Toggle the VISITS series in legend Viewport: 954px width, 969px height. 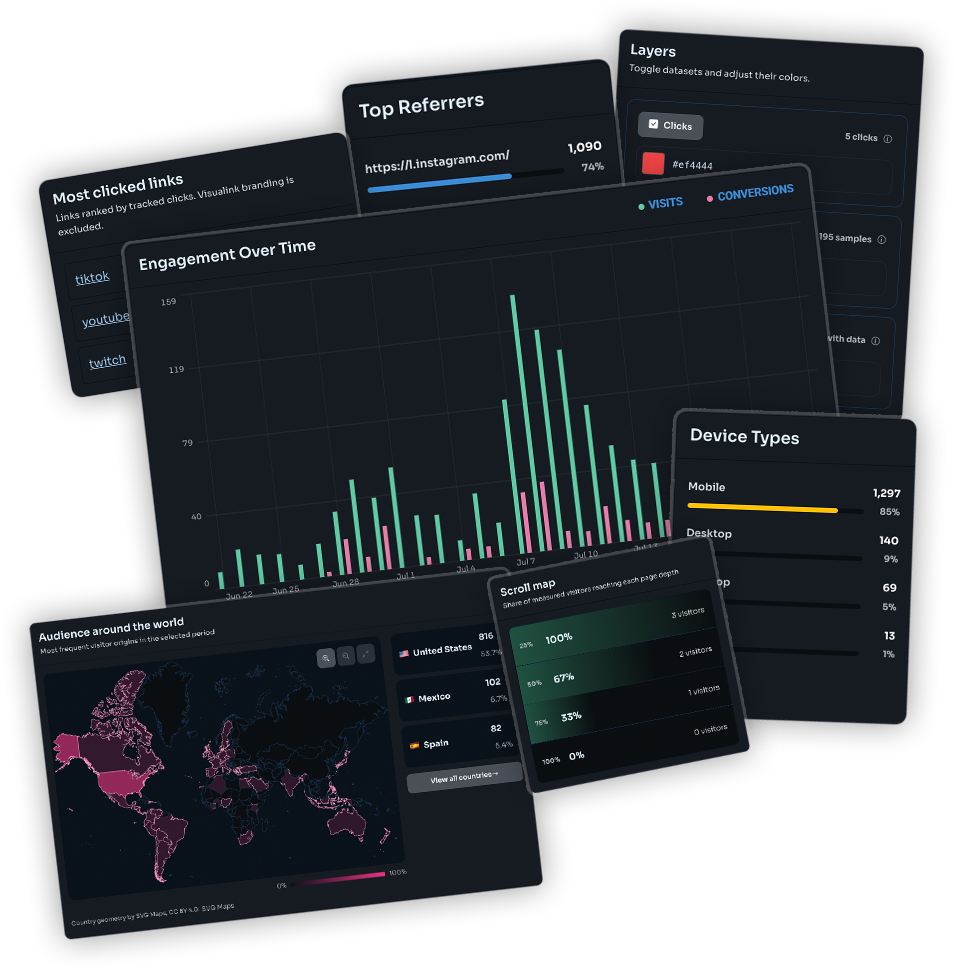[x=661, y=203]
